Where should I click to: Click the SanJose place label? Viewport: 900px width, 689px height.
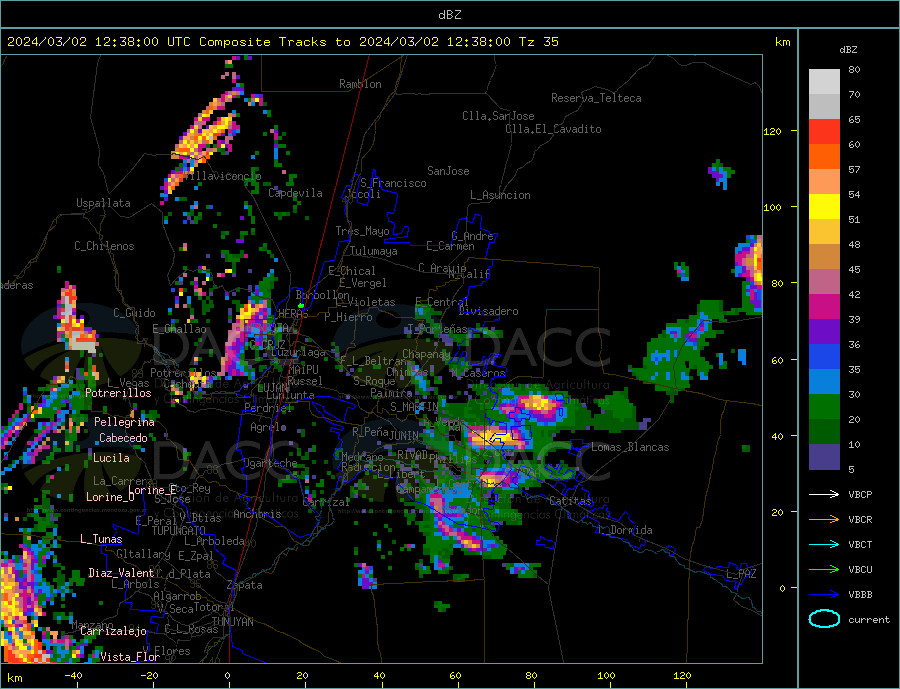click(x=448, y=171)
